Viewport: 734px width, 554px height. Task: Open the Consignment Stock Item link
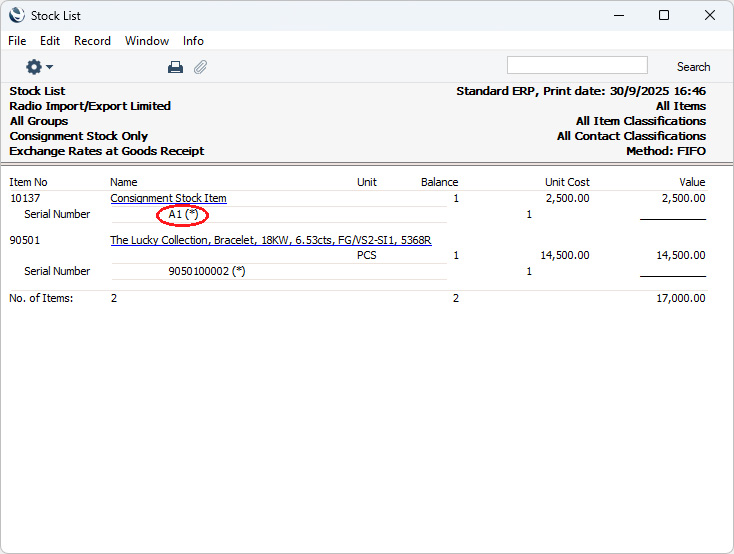(169, 198)
